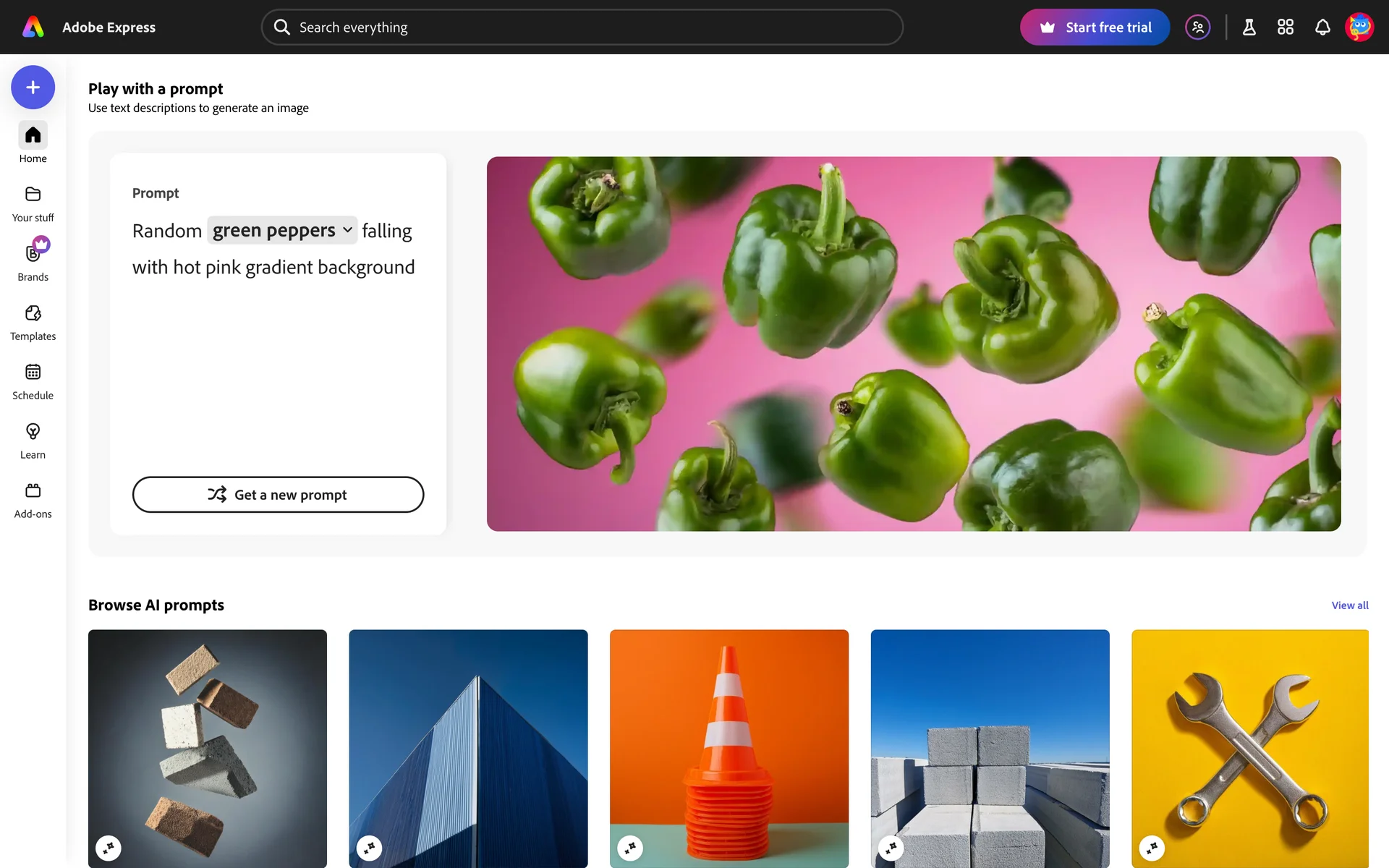
Task: Open Brands section in sidebar
Action: (x=33, y=263)
